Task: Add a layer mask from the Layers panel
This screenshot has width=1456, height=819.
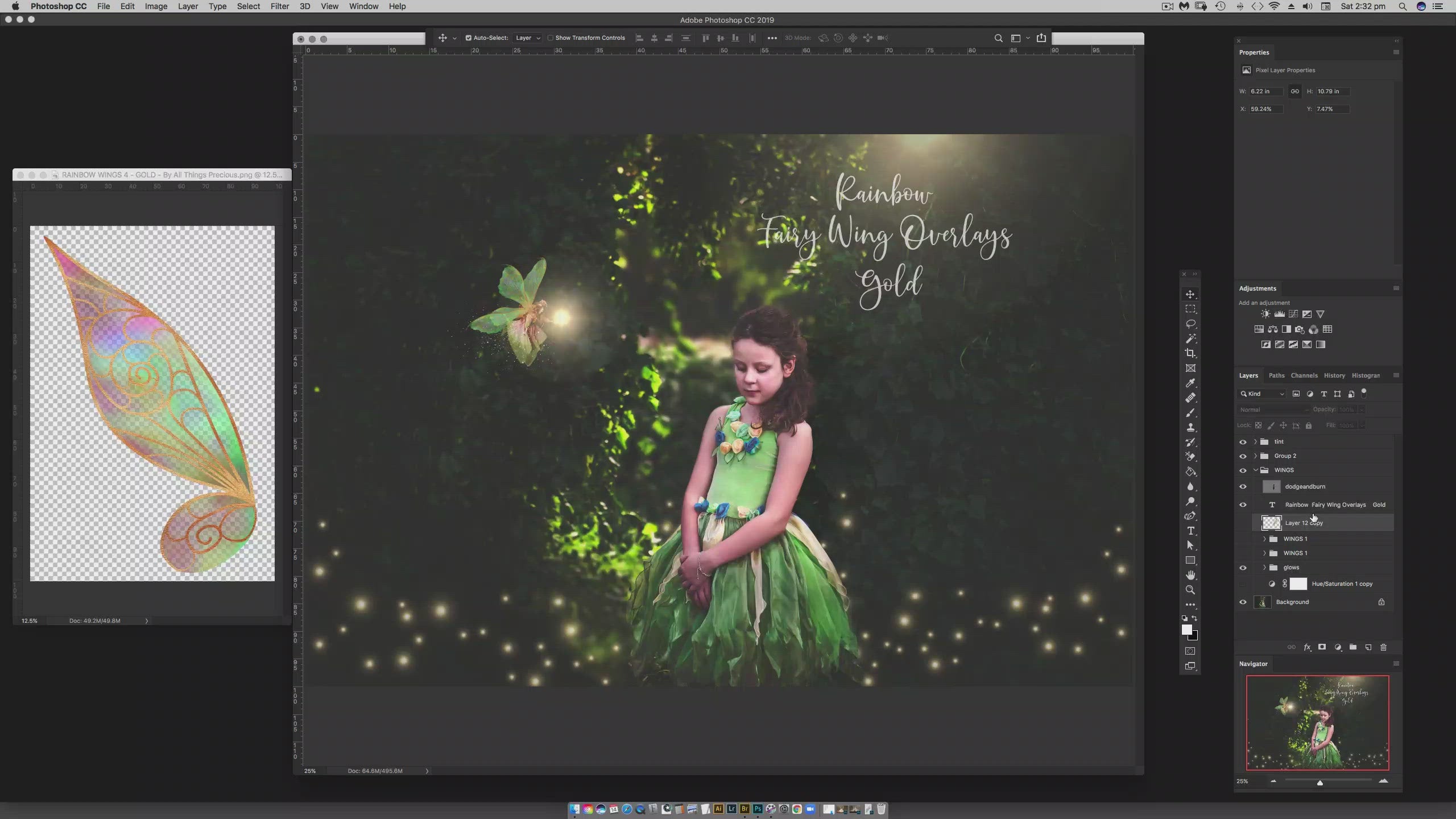Action: (1322, 647)
